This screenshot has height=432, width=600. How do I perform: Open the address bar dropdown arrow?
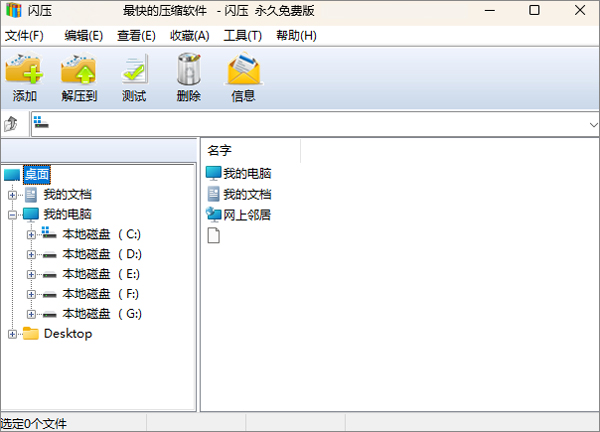[593, 125]
